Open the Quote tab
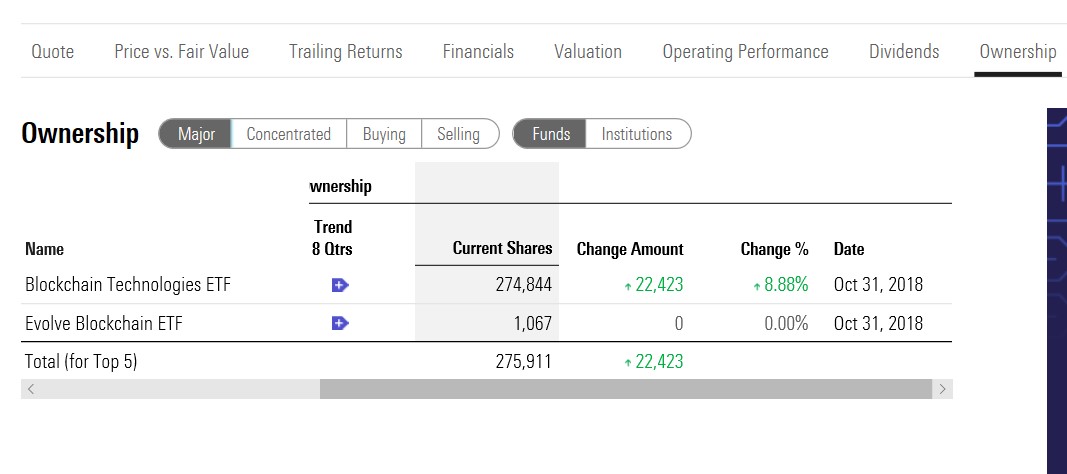 (x=53, y=52)
